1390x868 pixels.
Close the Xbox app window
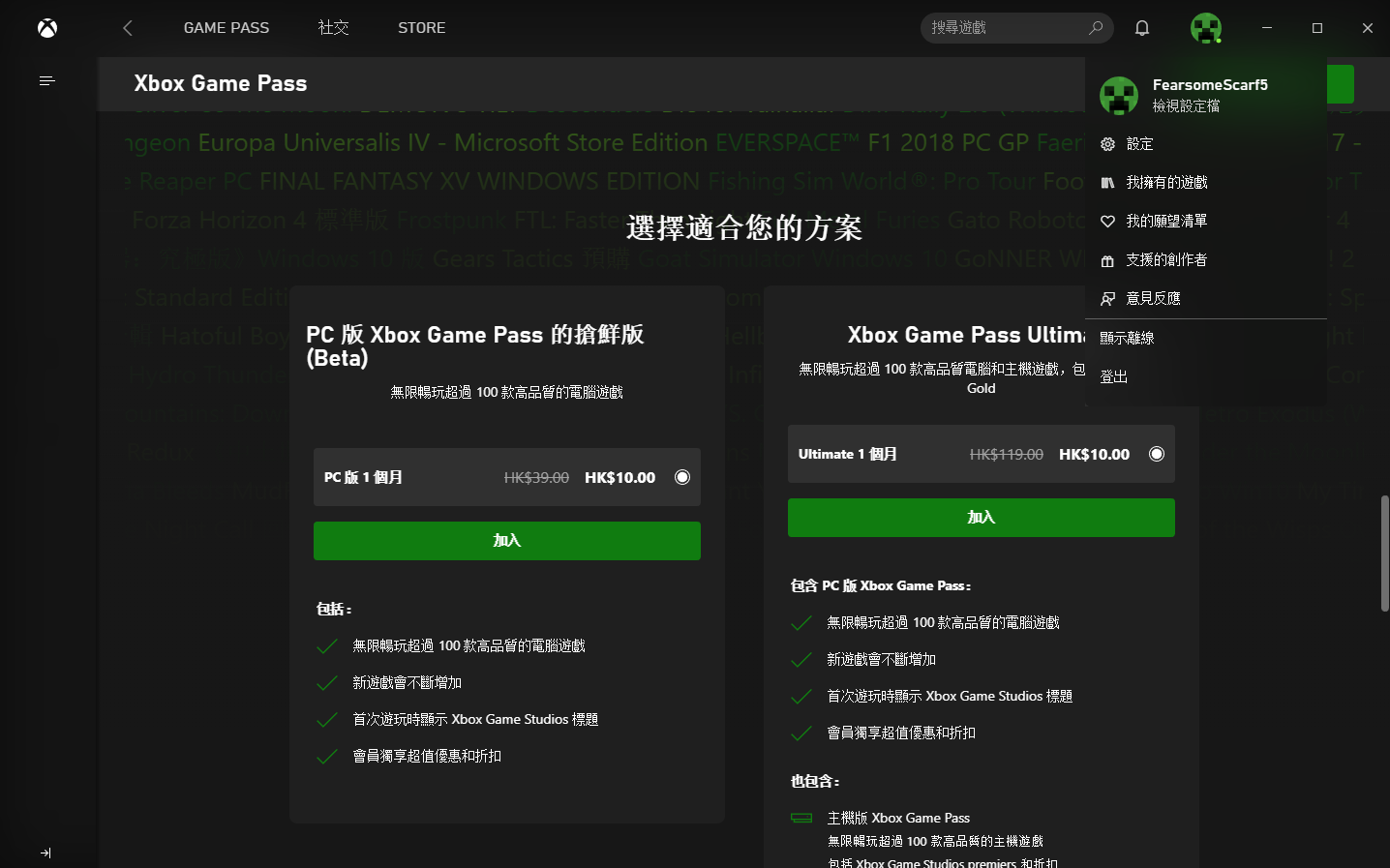click(1368, 28)
